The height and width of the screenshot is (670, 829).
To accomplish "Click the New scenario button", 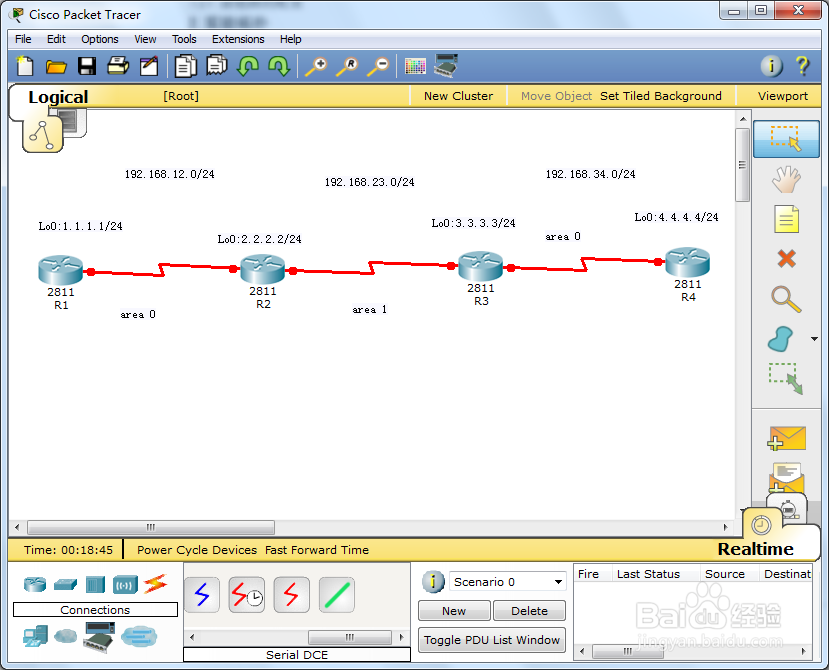I will coord(454,611).
